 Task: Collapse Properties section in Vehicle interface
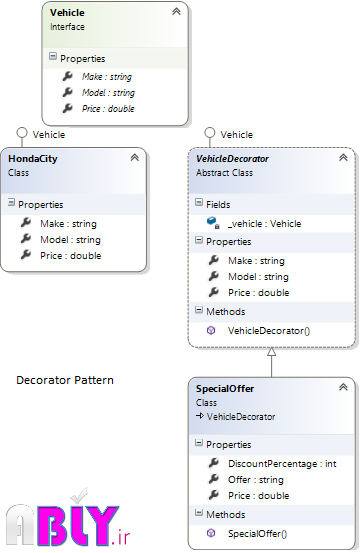pyautogui.click(x=53, y=56)
